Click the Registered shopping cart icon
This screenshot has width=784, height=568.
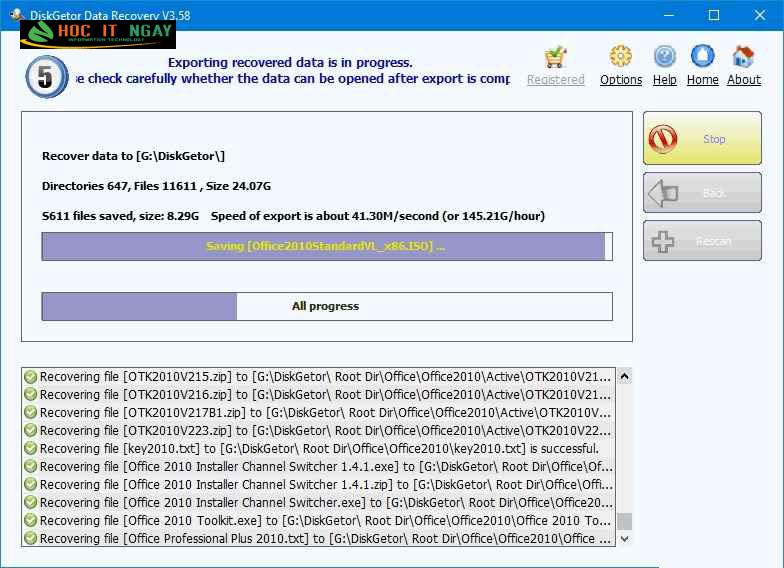[556, 57]
